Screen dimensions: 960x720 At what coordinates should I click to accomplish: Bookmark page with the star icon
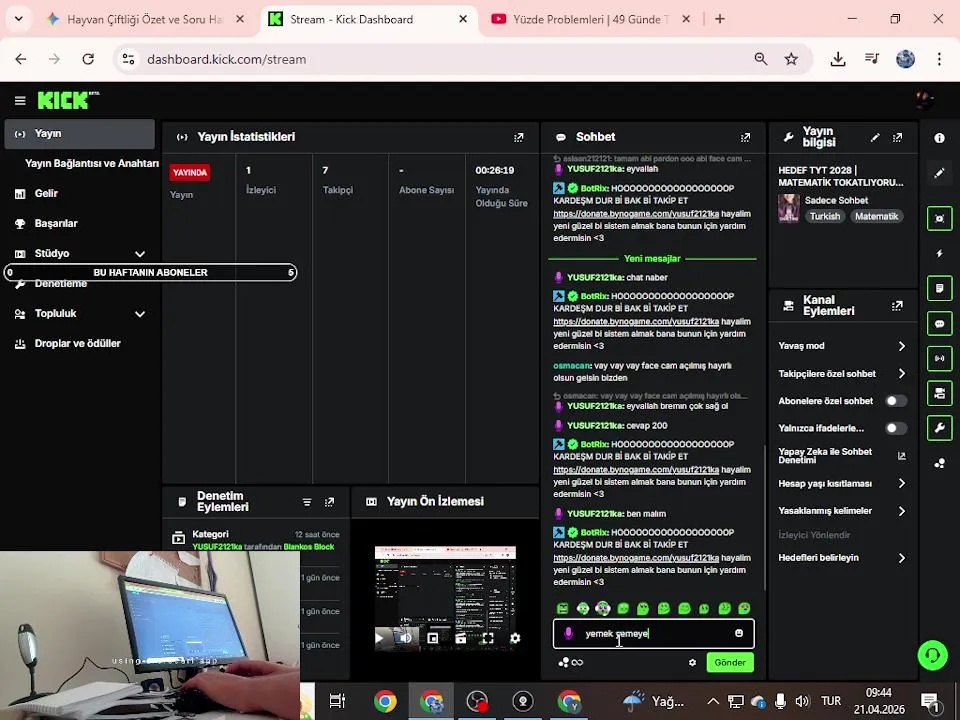point(791,59)
